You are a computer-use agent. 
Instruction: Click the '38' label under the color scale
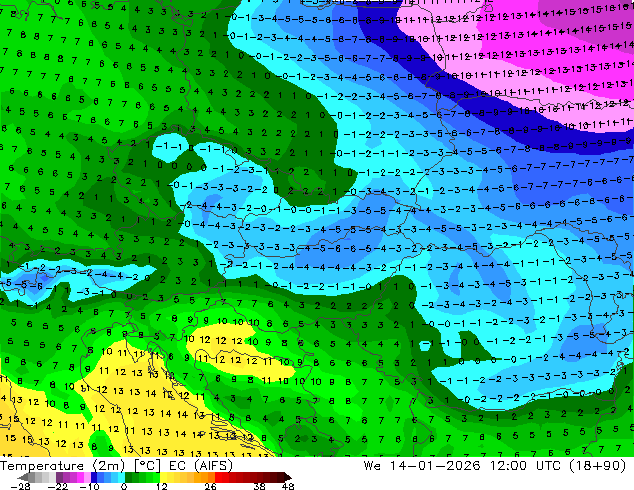coord(259,486)
